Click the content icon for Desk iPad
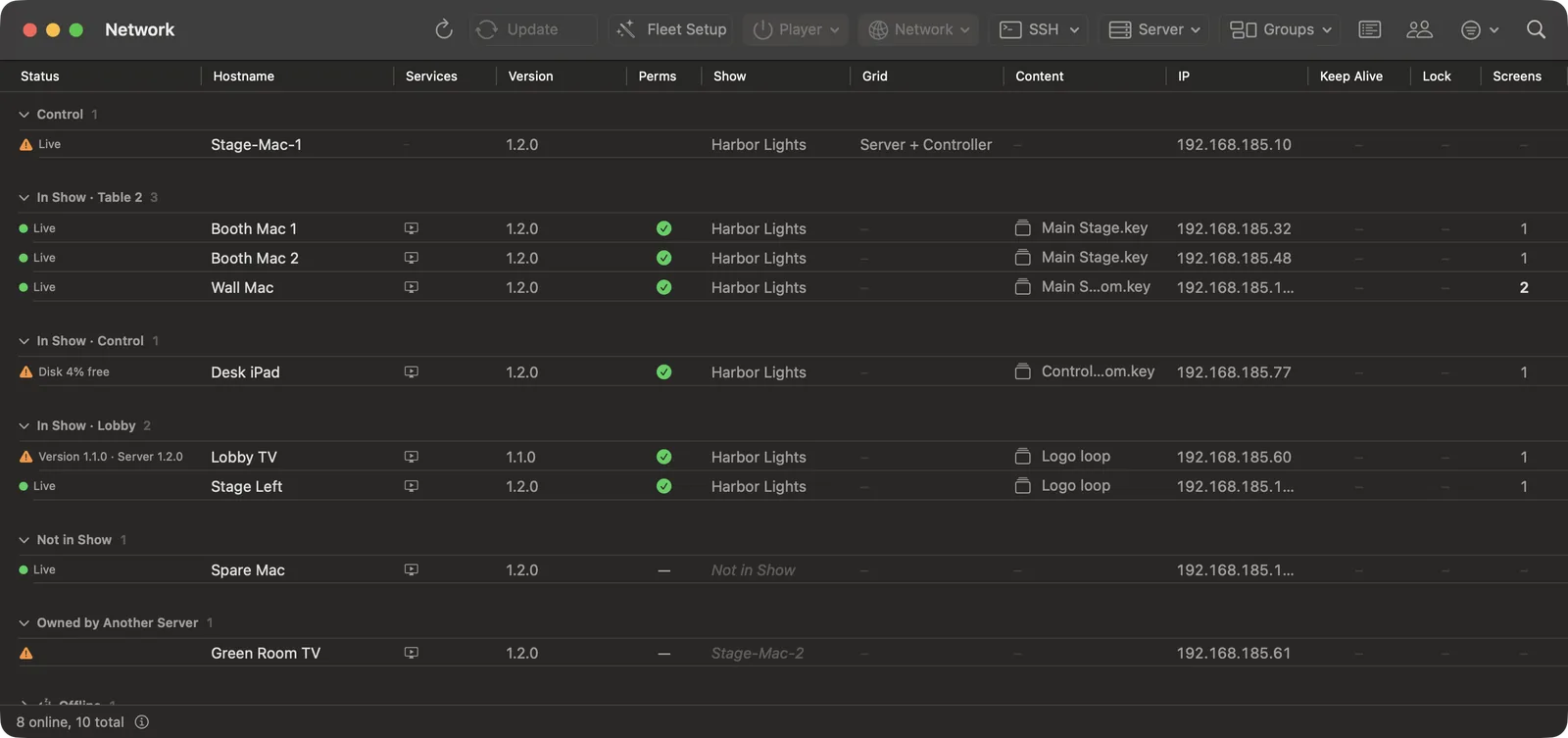 pyautogui.click(x=1023, y=372)
